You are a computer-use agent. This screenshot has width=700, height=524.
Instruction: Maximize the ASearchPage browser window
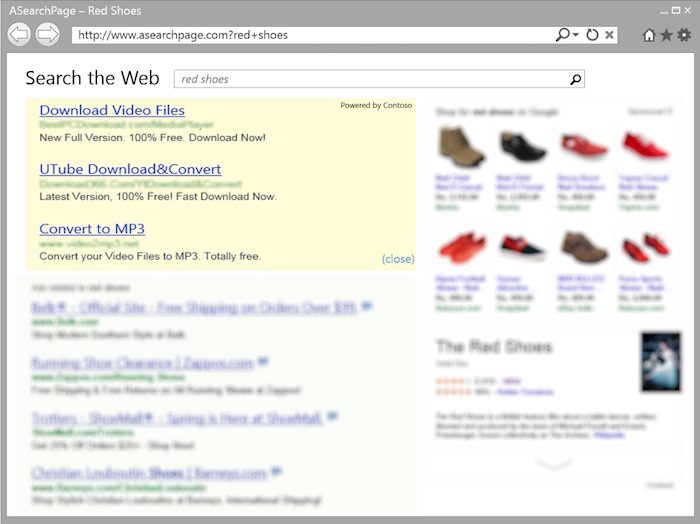676,10
